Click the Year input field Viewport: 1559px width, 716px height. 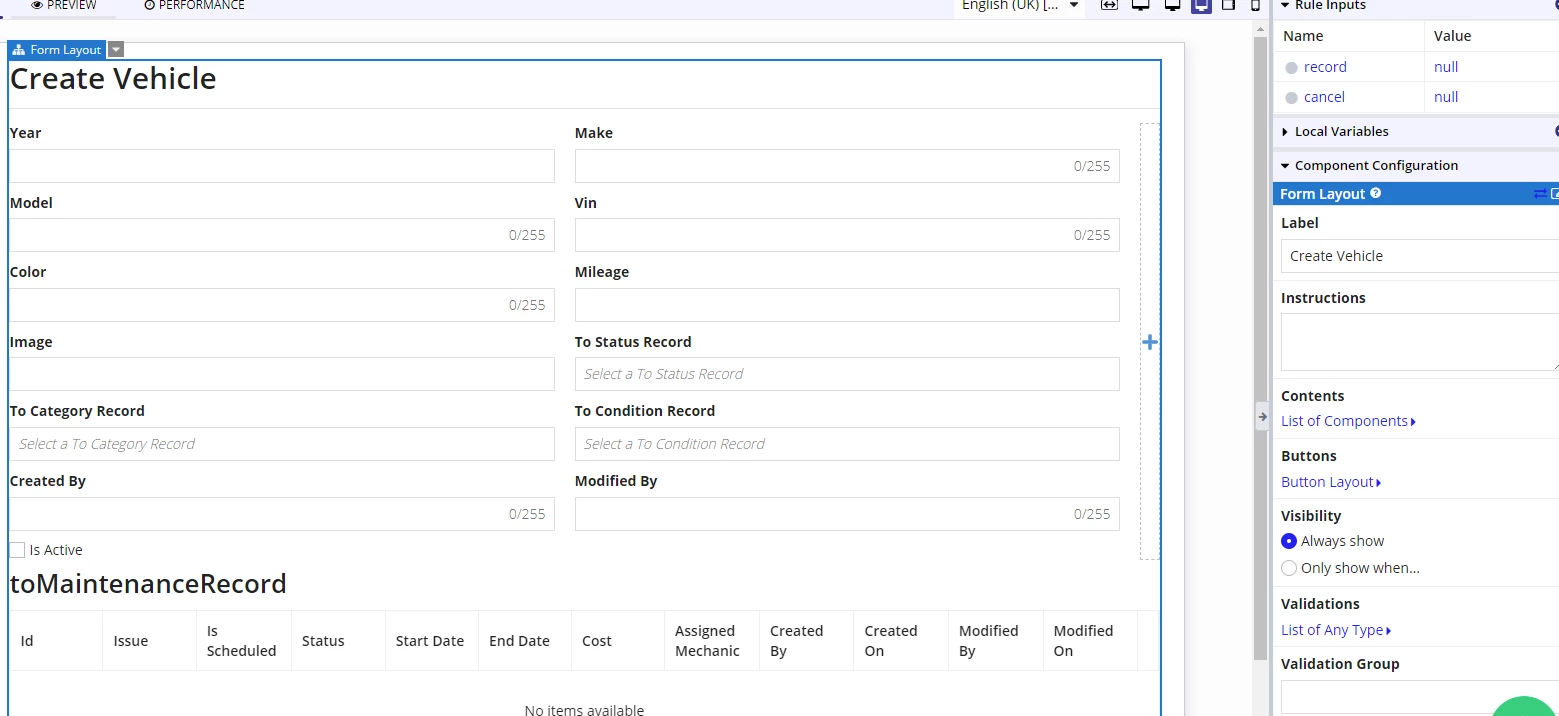tap(282, 166)
